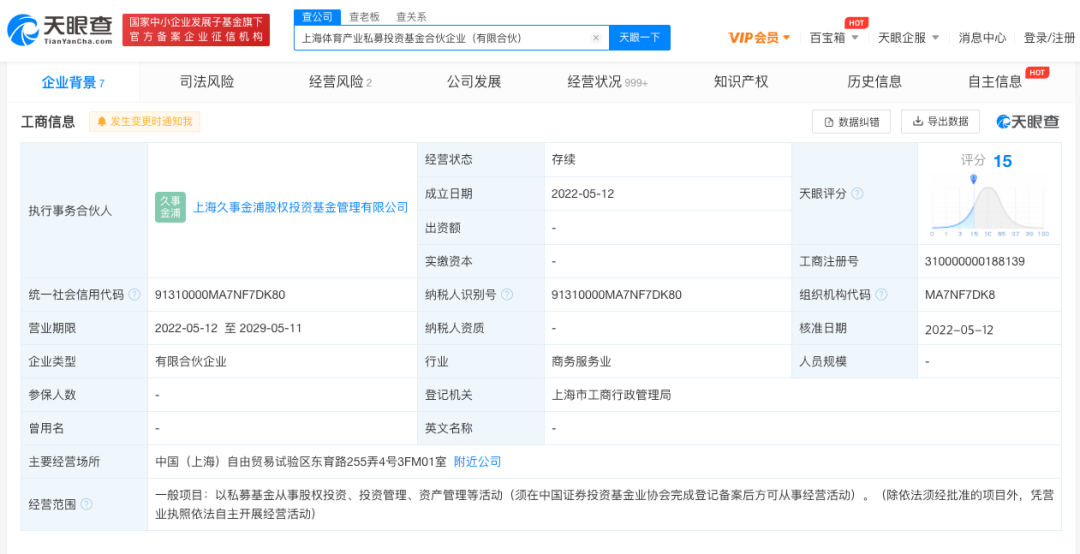This screenshot has width=1080, height=554.
Task: Open the 公司发展 tab
Action: [x=474, y=82]
